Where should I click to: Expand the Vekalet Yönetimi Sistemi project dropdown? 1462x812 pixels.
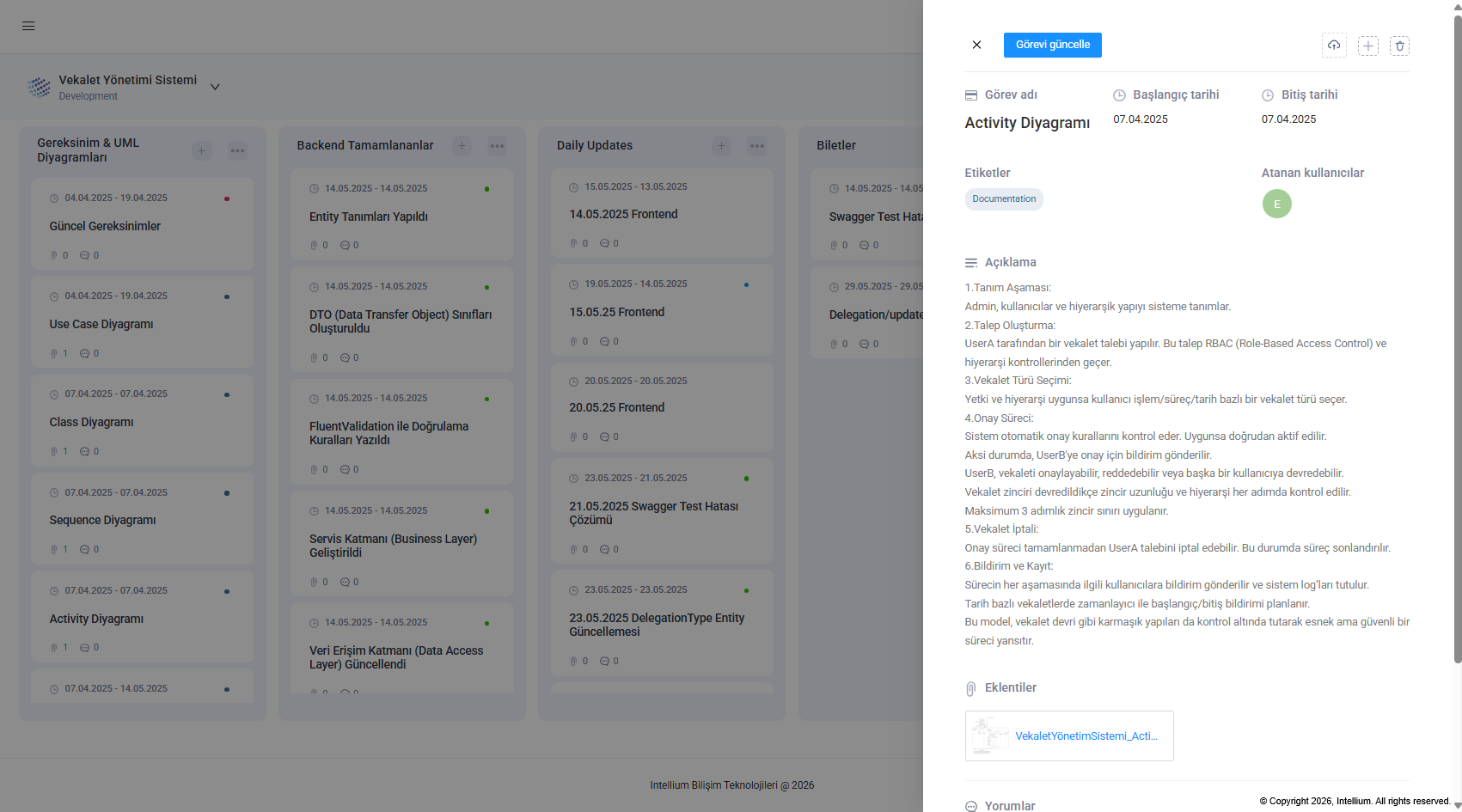pyautogui.click(x=215, y=87)
